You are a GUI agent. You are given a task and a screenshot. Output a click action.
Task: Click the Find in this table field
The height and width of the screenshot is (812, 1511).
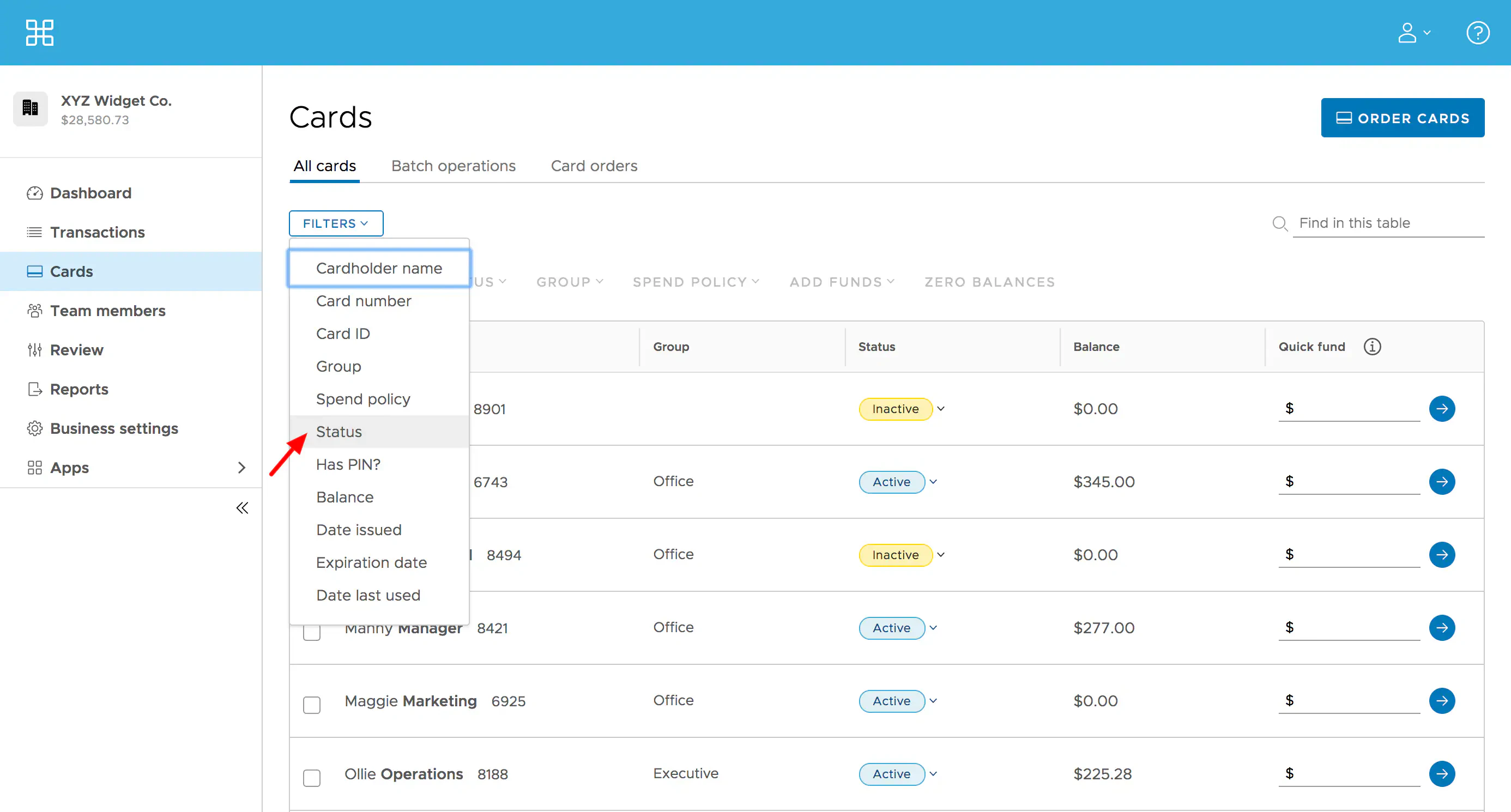(x=1387, y=223)
